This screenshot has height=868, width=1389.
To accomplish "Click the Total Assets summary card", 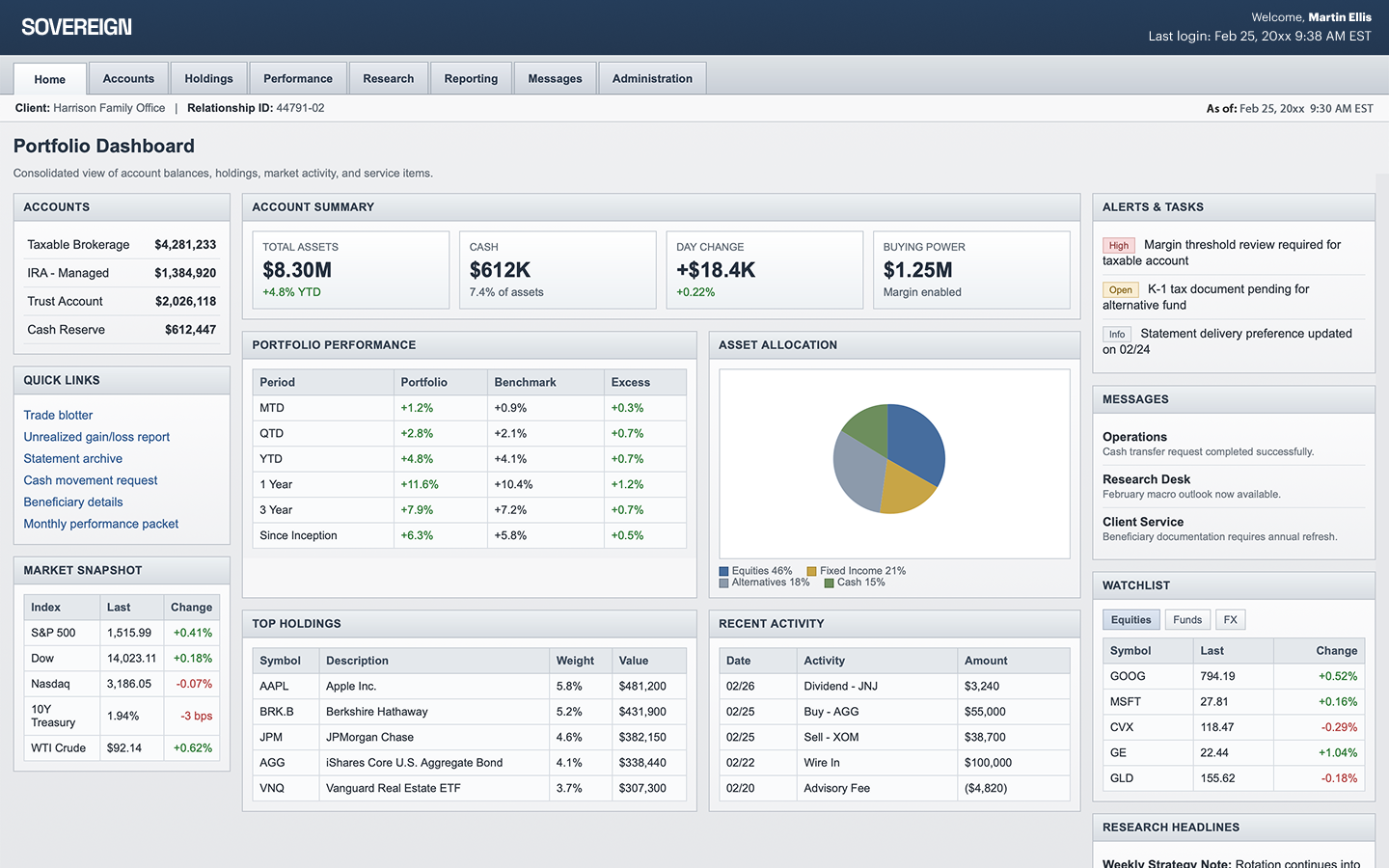I will tap(350, 270).
